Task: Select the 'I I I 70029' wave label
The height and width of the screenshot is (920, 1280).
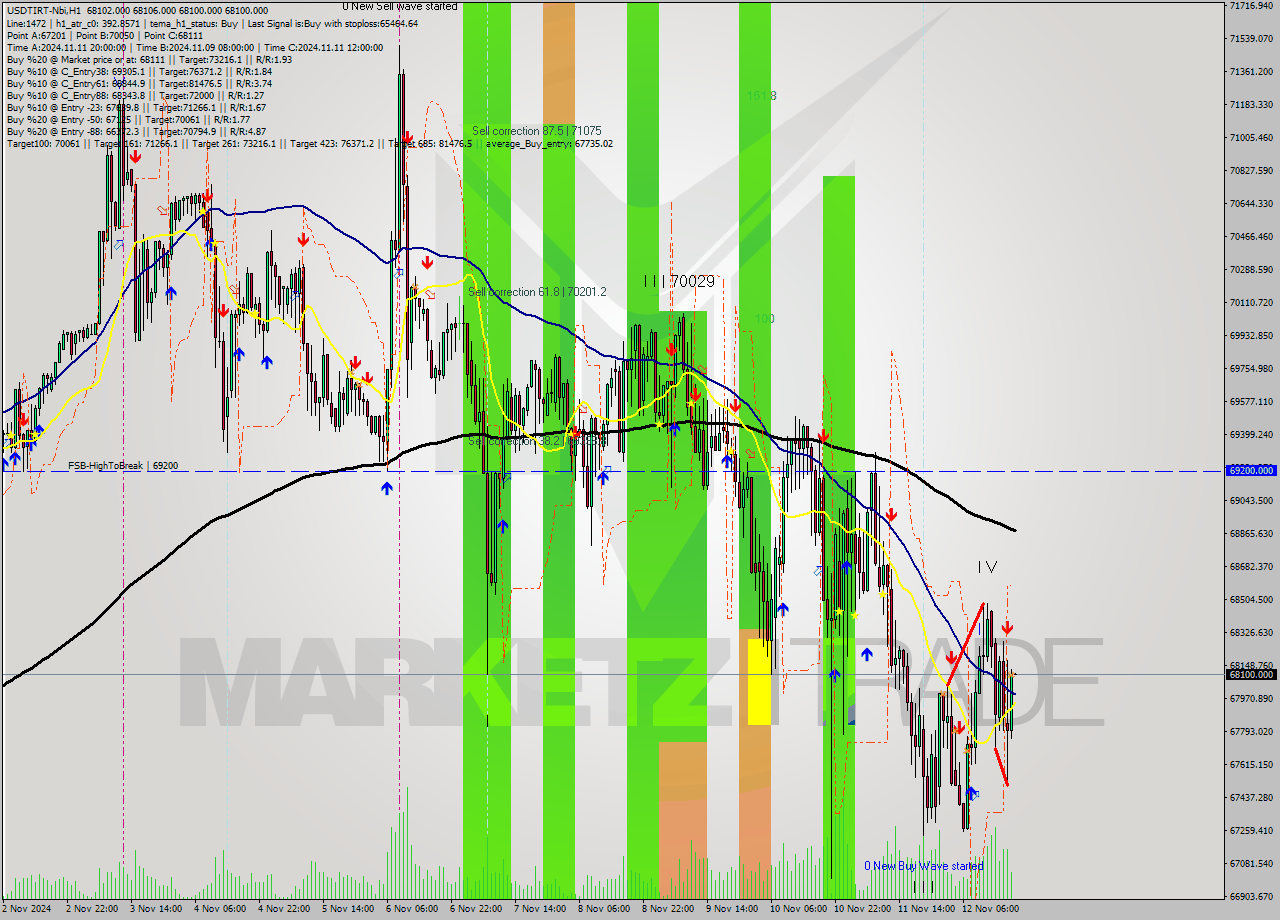Action: click(679, 282)
